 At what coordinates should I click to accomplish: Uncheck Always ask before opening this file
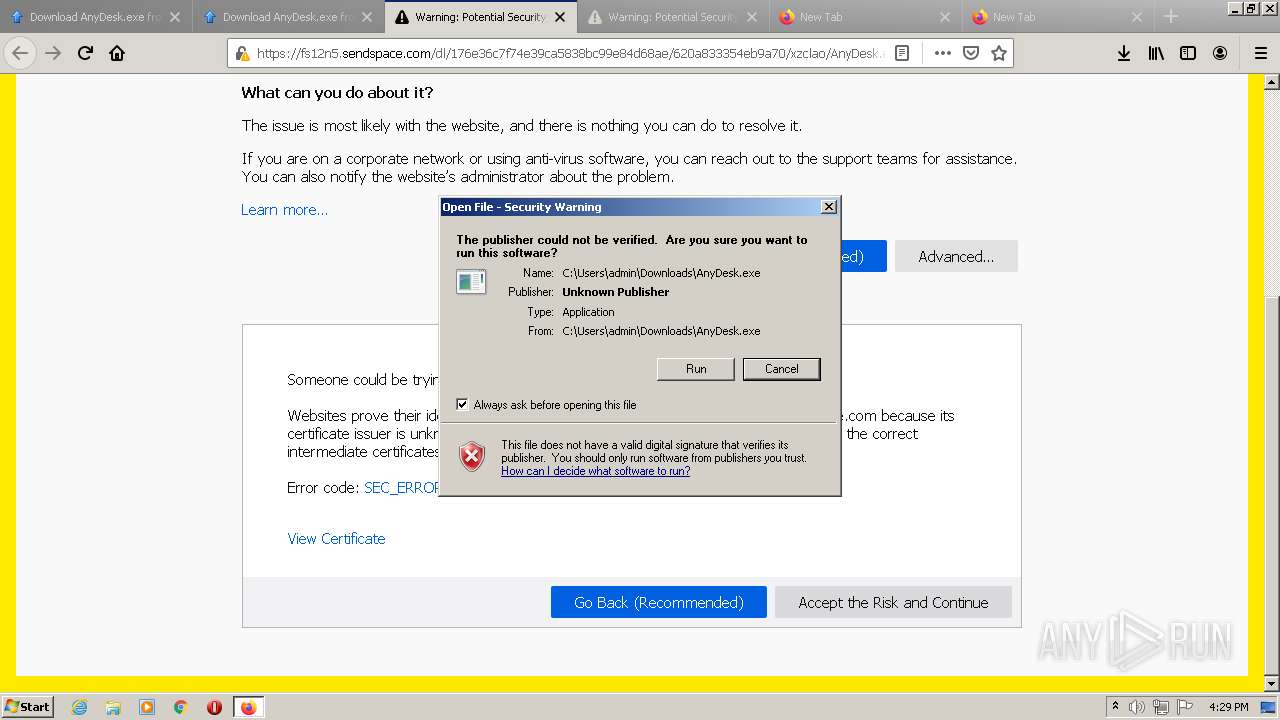click(462, 405)
